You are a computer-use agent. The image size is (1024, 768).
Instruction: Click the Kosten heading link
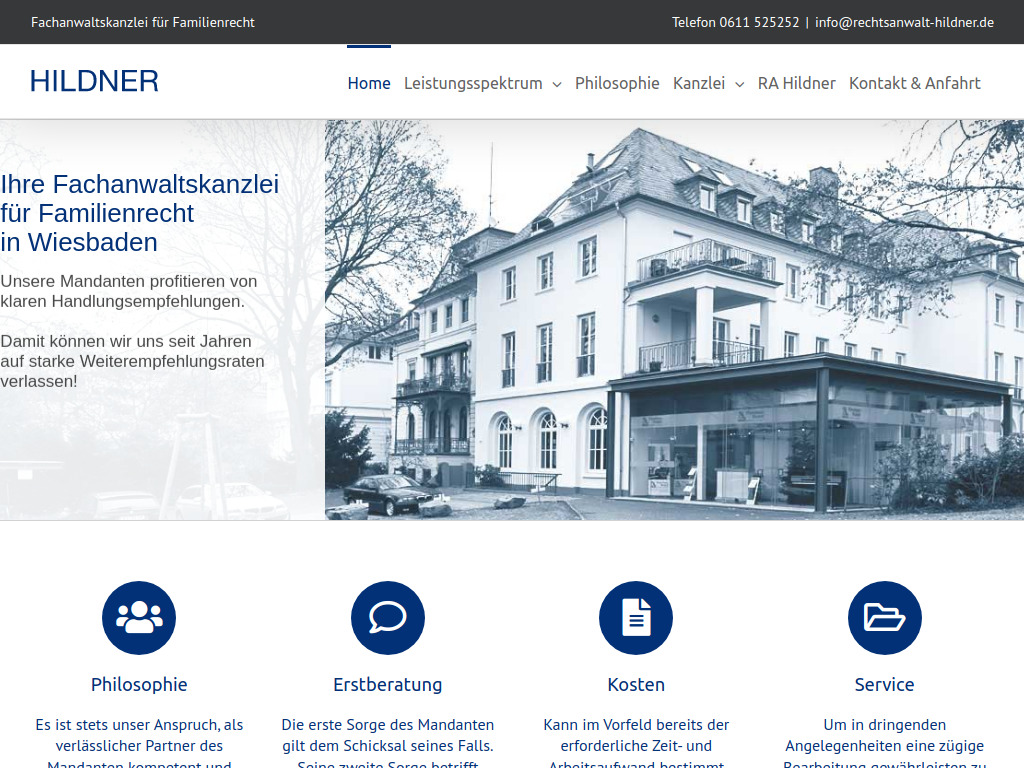pos(636,685)
